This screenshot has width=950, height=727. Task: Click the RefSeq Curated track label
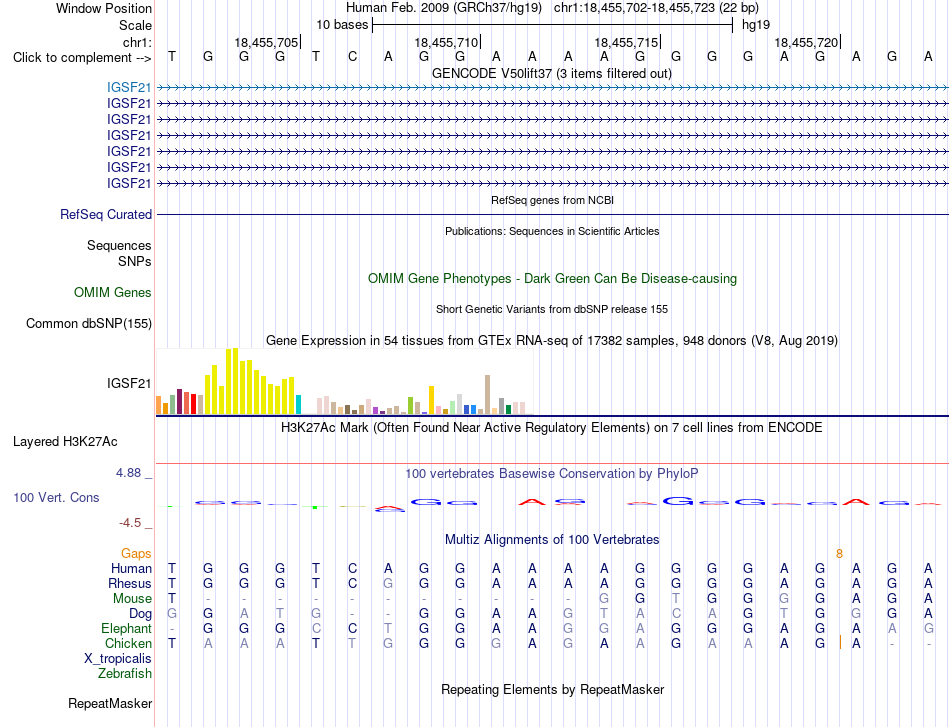click(106, 214)
